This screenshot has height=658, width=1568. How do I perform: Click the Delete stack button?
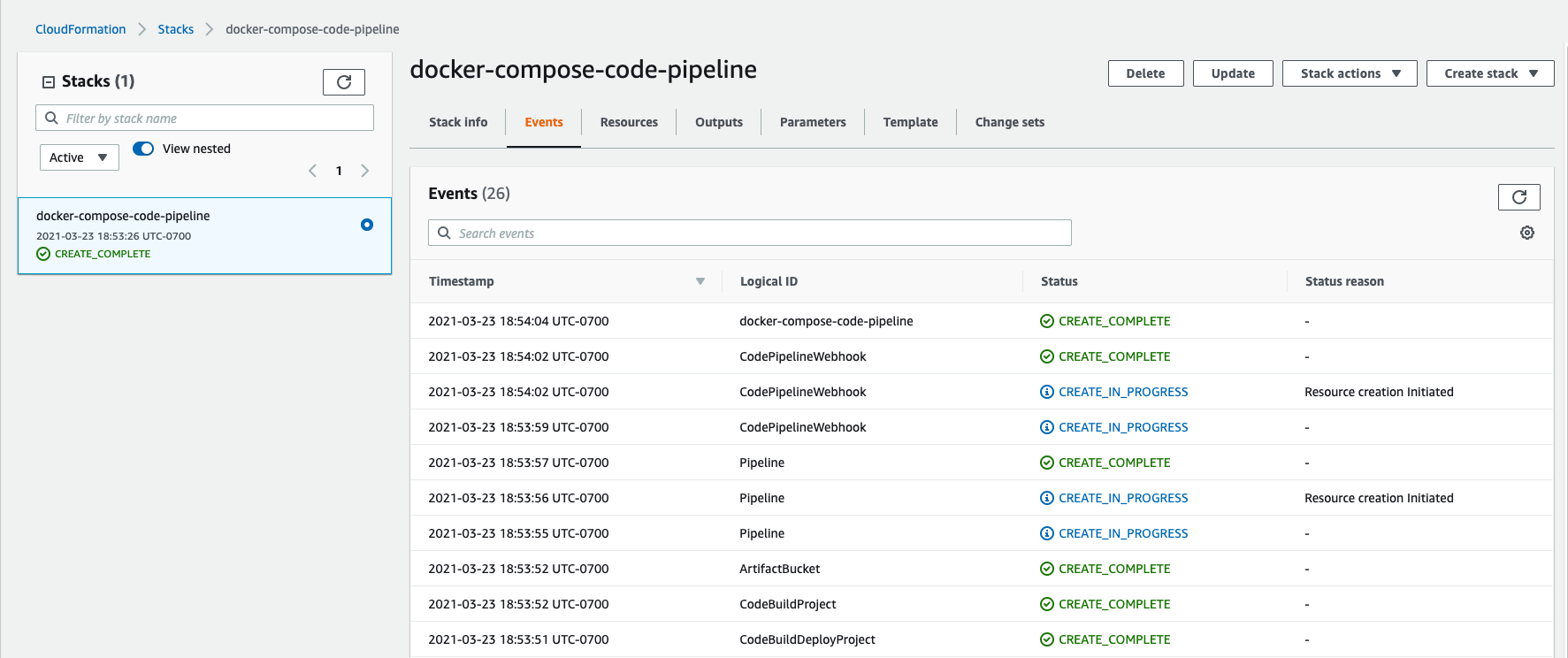(x=1145, y=73)
